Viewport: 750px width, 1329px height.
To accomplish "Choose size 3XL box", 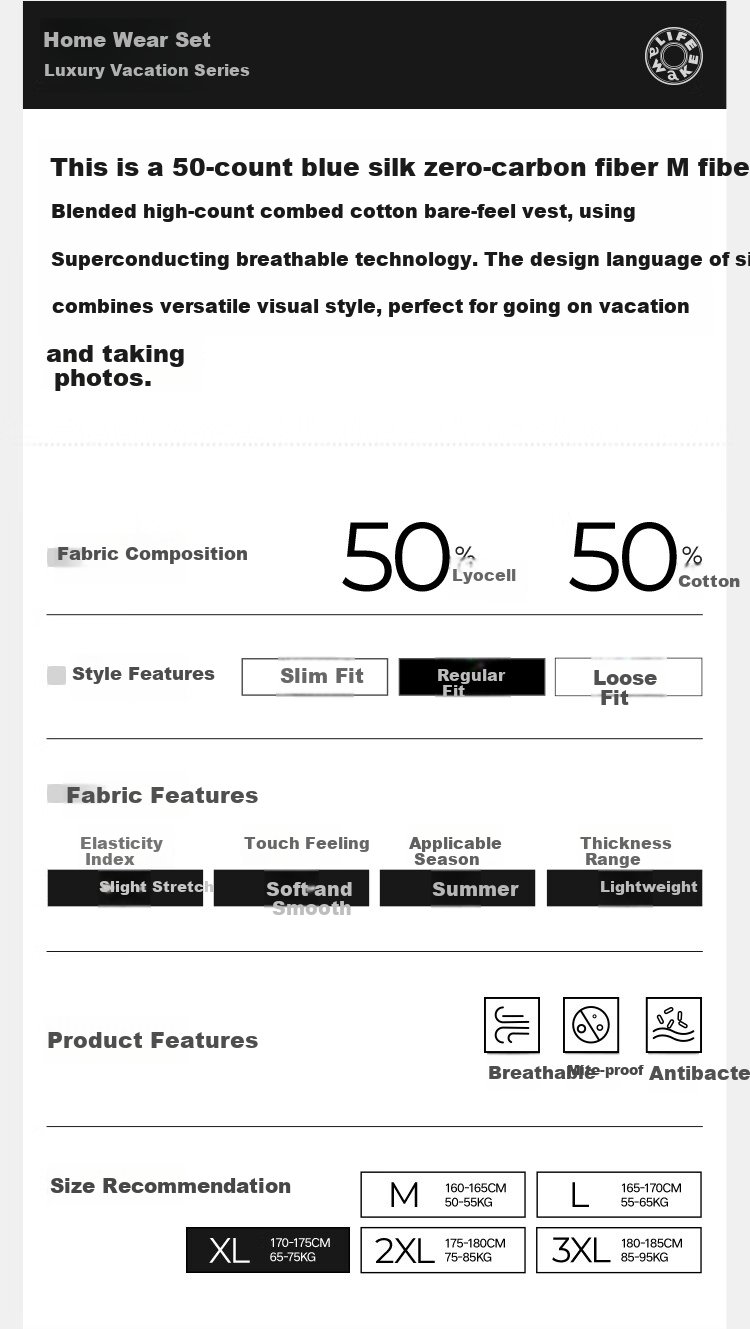I will click(x=619, y=1250).
